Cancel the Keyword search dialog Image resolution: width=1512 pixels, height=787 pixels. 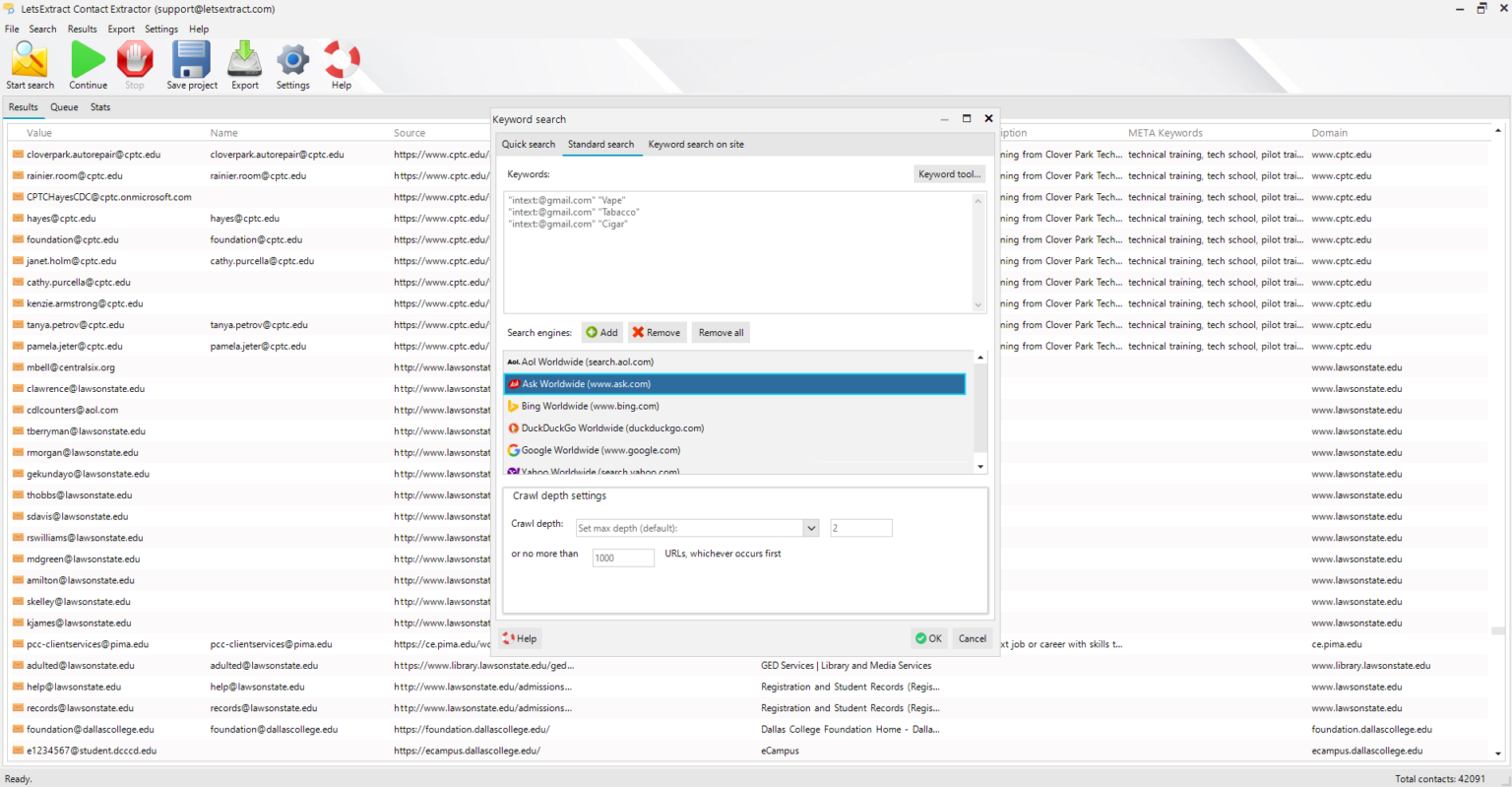[x=972, y=638]
